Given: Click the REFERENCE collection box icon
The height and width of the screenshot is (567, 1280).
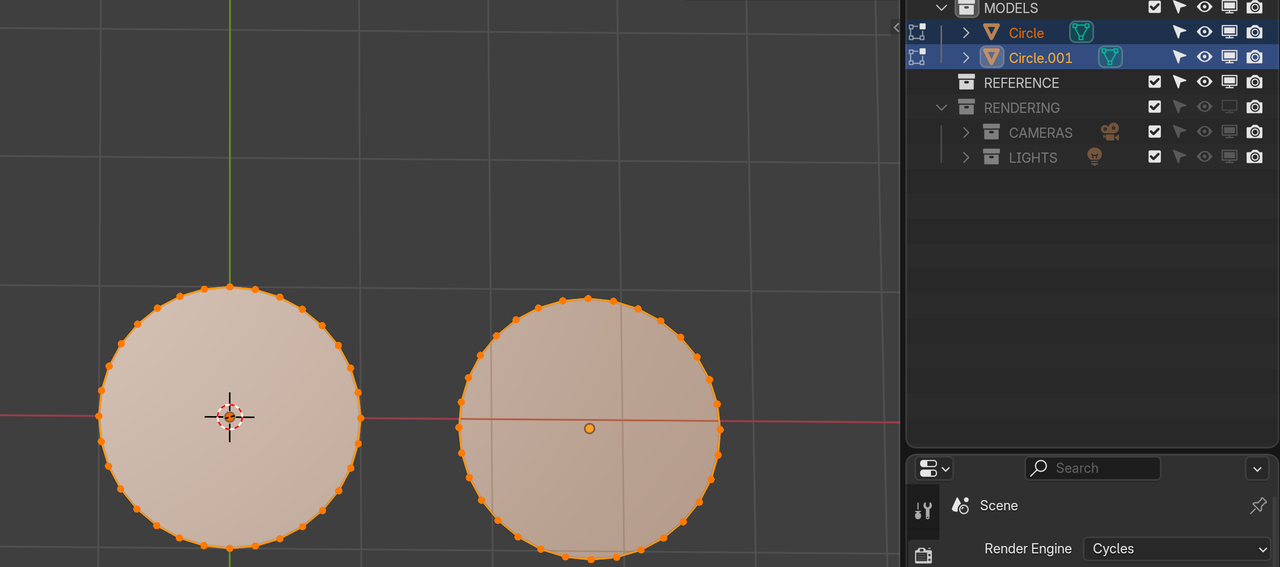Looking at the screenshot, I should [x=966, y=82].
